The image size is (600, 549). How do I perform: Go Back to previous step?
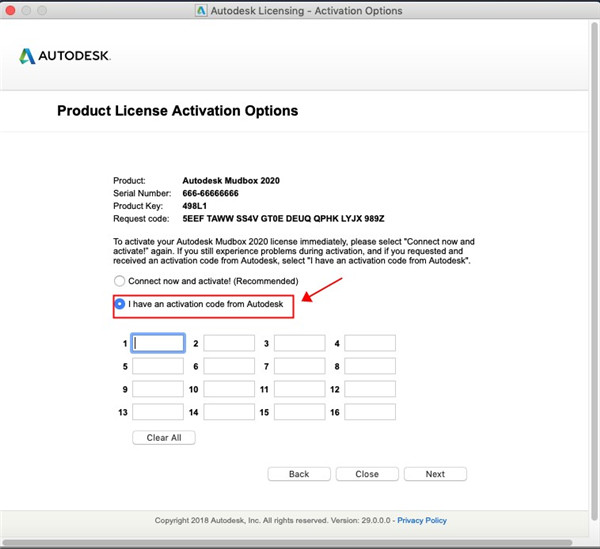pos(299,474)
